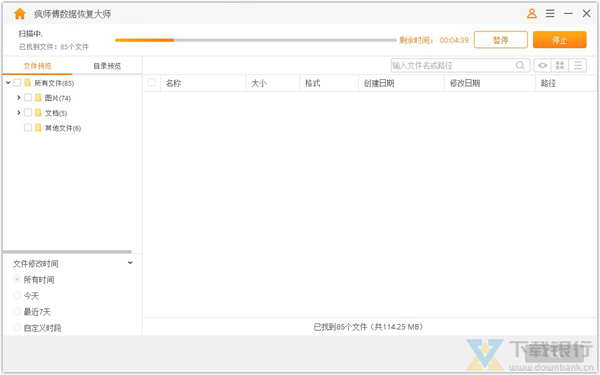
Task: Click the 所有文件 folder icon
Action: pos(28,83)
